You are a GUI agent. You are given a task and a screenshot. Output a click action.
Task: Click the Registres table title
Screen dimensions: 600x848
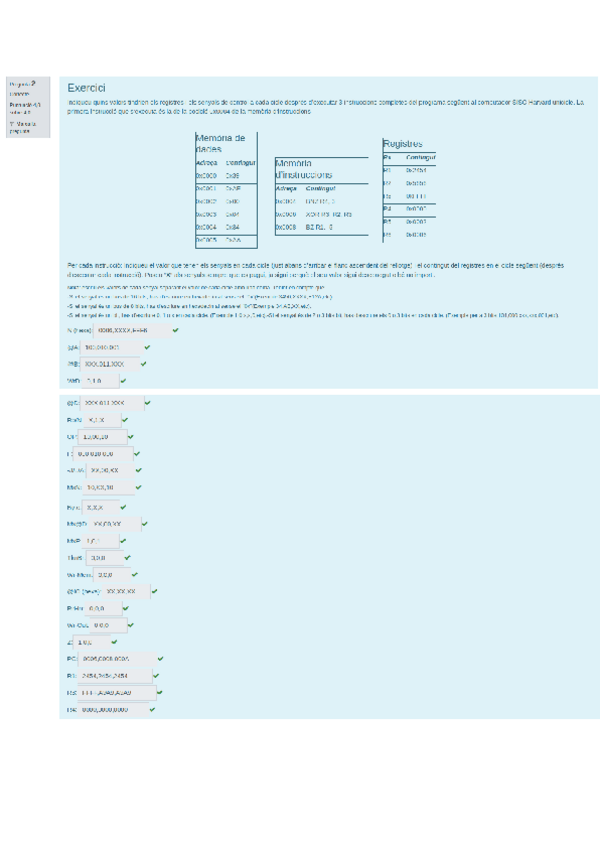pyautogui.click(x=403, y=143)
